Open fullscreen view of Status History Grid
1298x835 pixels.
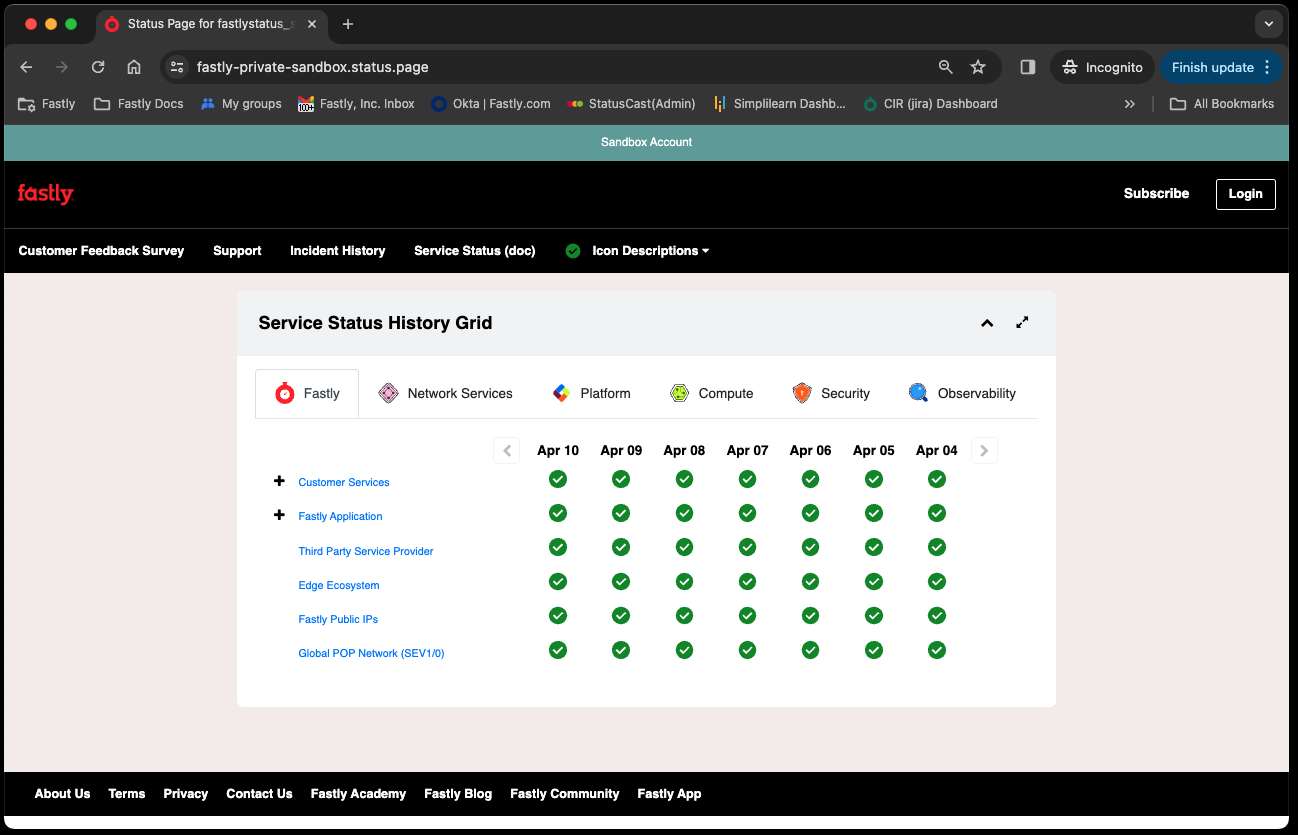pos(1022,322)
